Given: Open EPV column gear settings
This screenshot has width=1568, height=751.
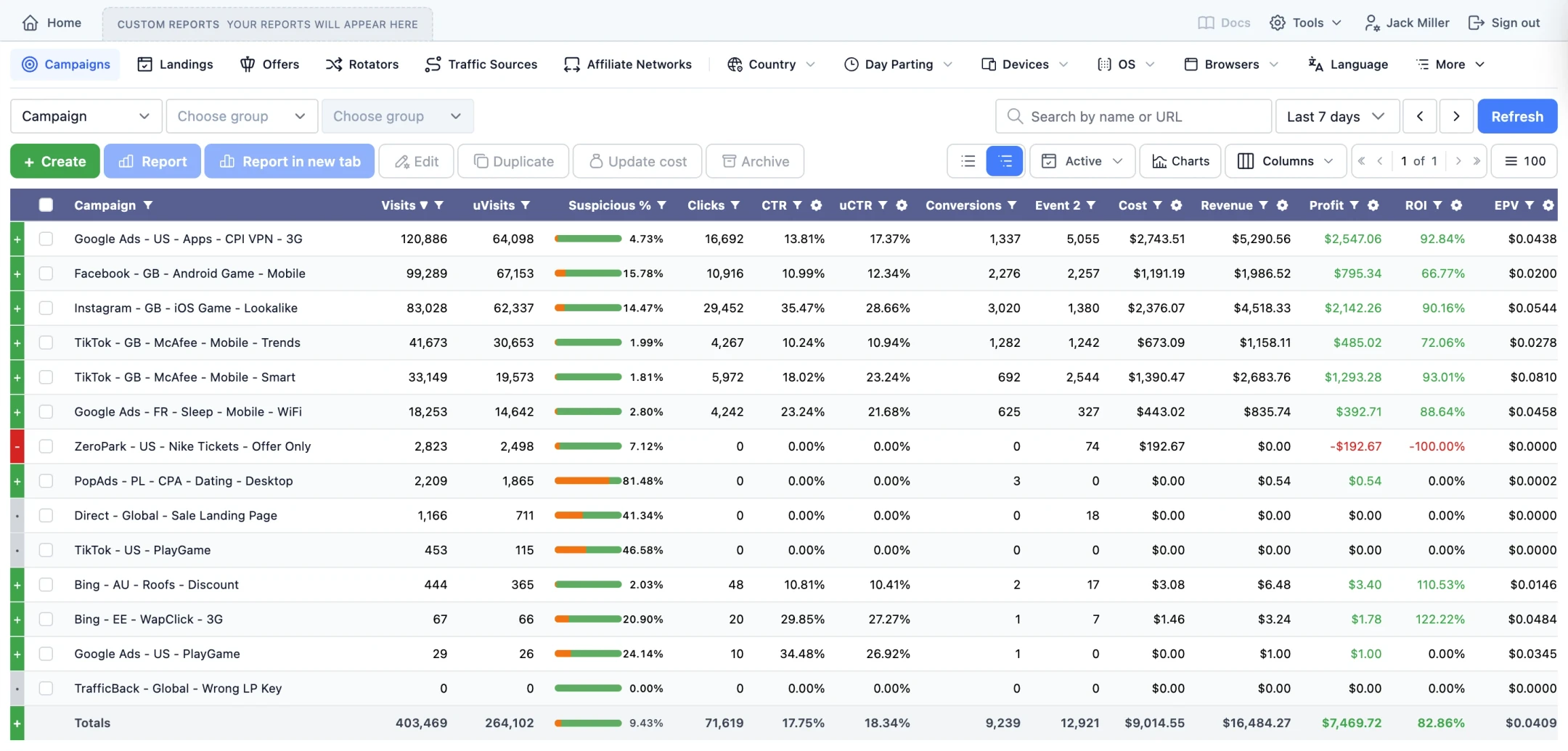Looking at the screenshot, I should (x=1548, y=205).
